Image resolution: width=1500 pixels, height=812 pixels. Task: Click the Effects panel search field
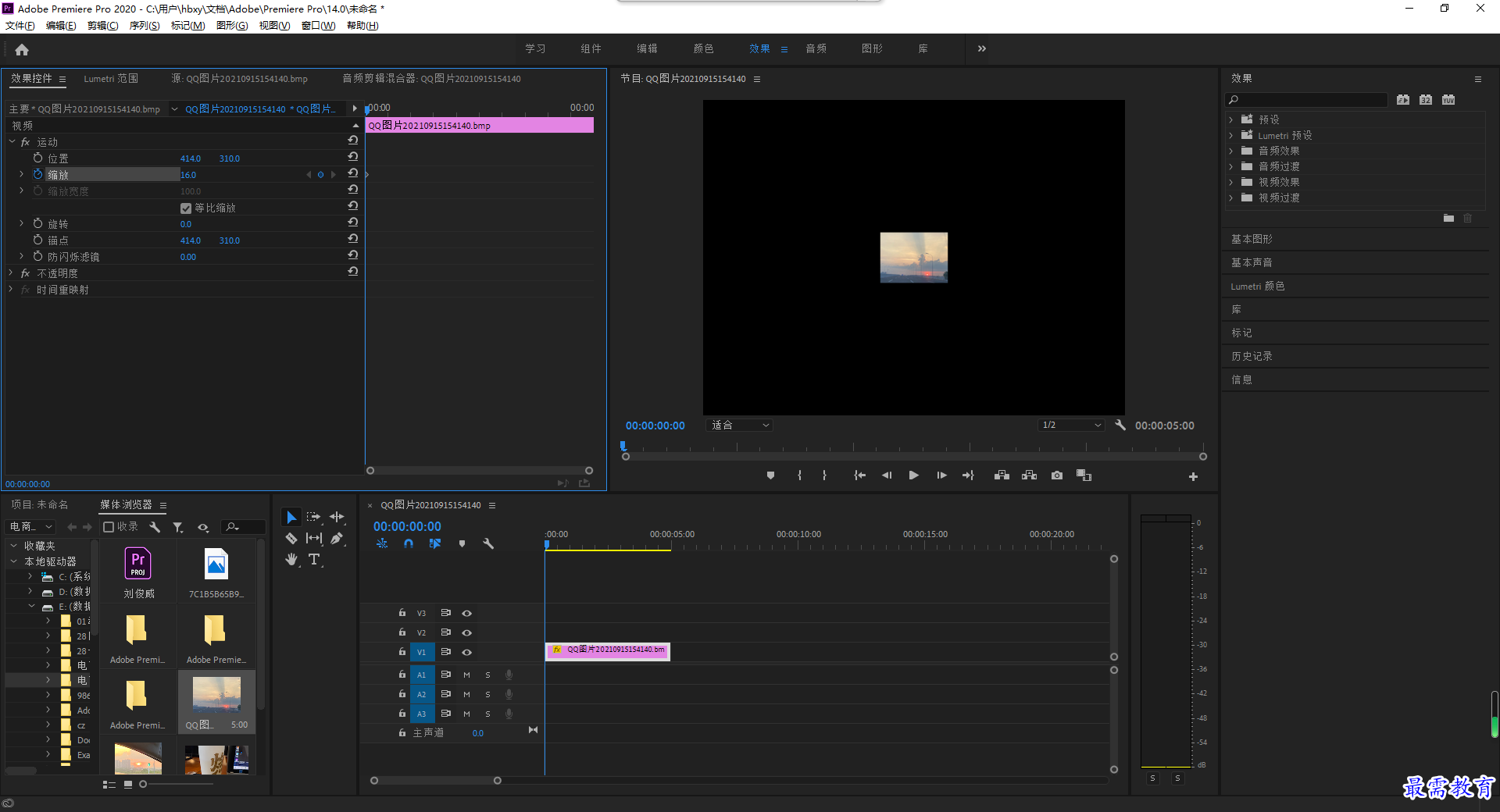tap(1306, 99)
